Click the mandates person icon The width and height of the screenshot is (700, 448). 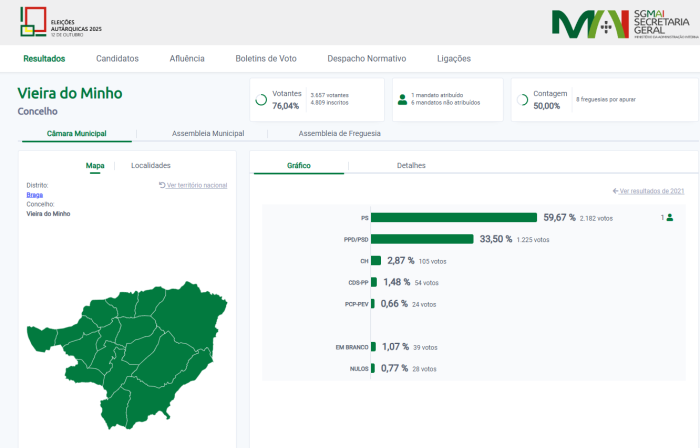pyautogui.click(x=402, y=100)
